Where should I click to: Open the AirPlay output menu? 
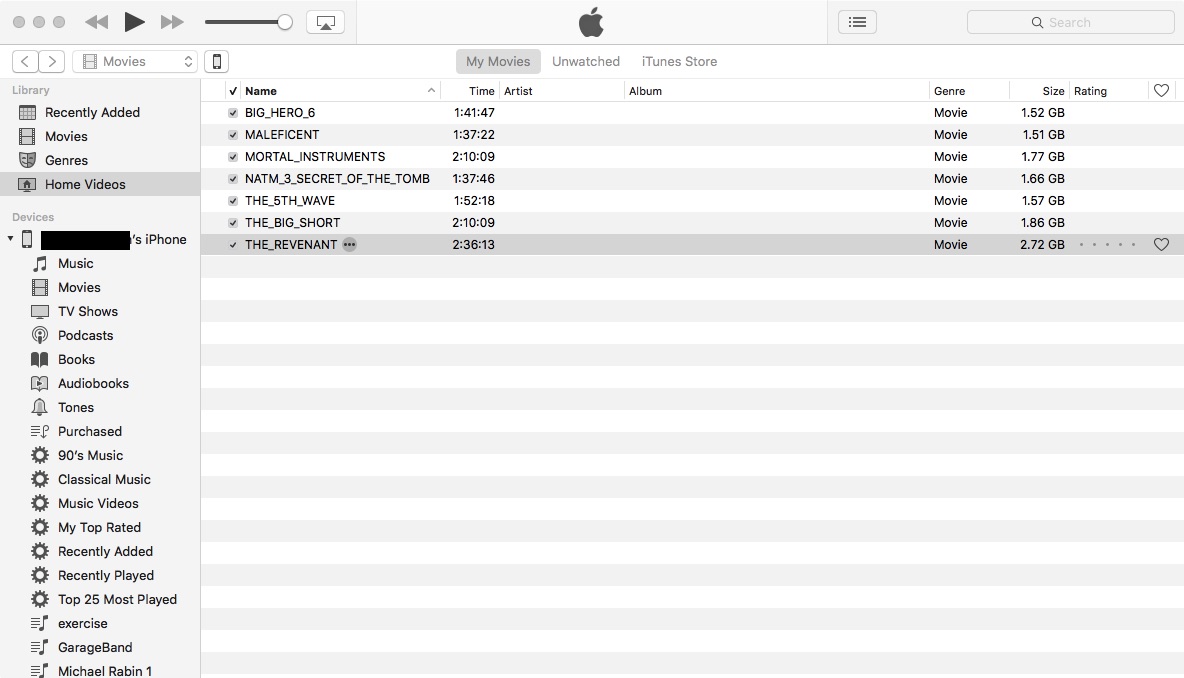(x=325, y=23)
